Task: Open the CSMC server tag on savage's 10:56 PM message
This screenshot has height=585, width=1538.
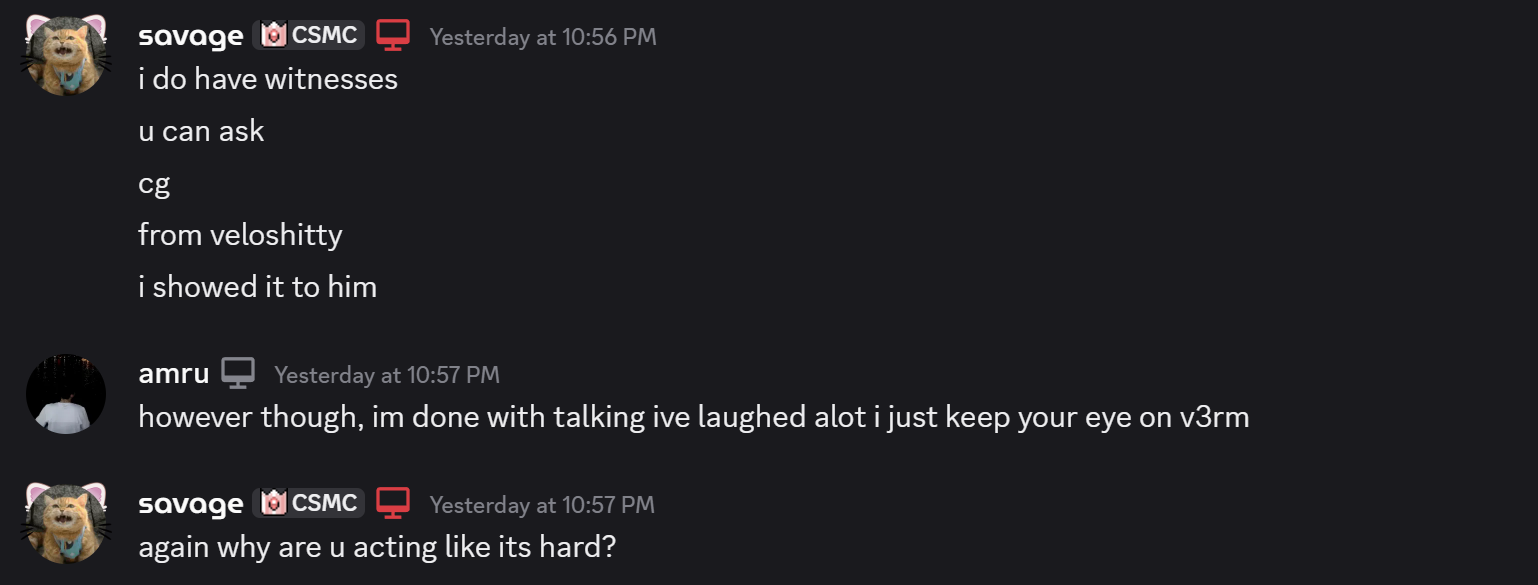Action: 308,35
